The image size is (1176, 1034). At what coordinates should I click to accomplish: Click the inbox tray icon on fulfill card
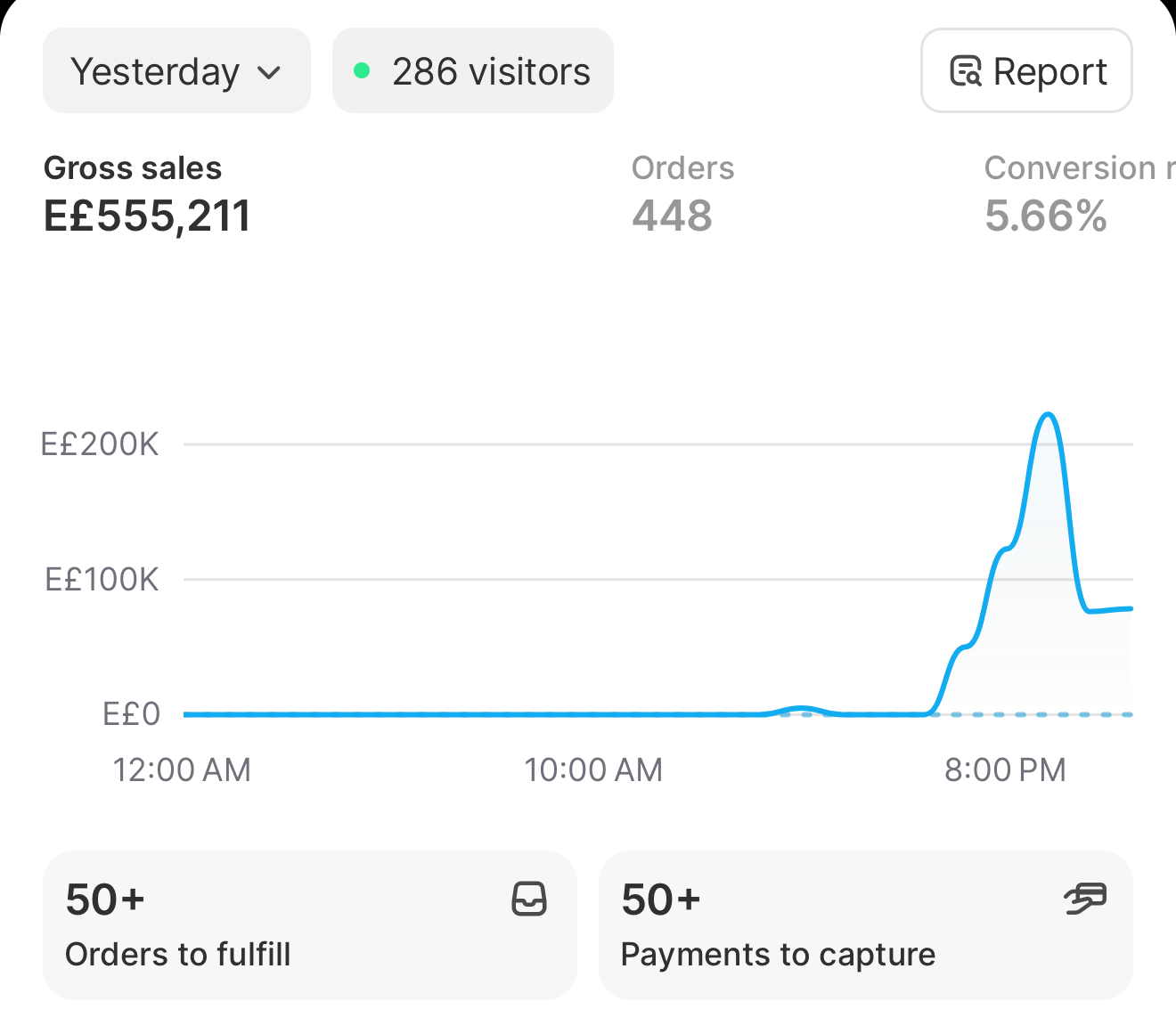529,899
